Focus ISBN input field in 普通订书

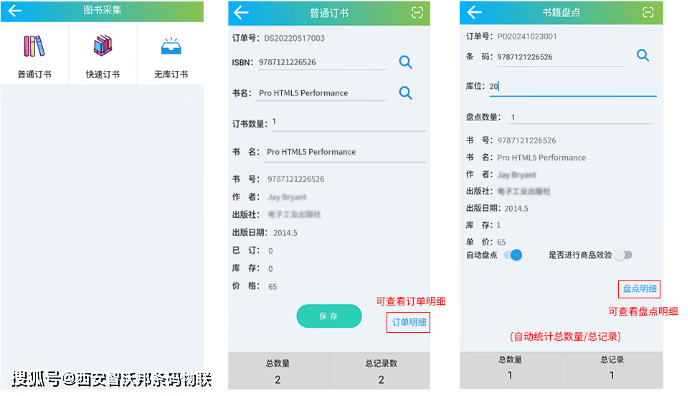pos(322,62)
